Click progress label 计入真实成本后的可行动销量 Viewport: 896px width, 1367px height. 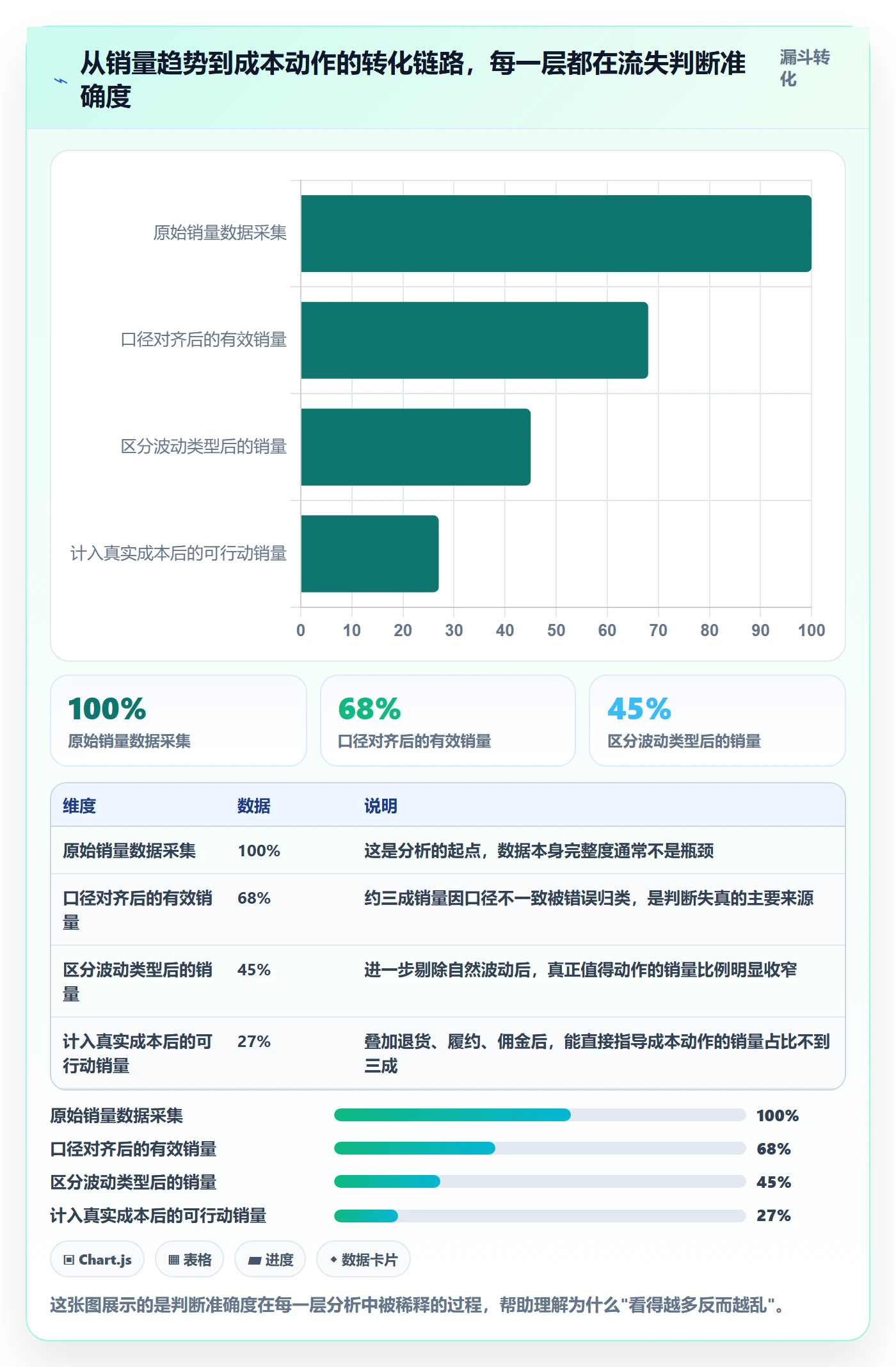[x=158, y=1215]
